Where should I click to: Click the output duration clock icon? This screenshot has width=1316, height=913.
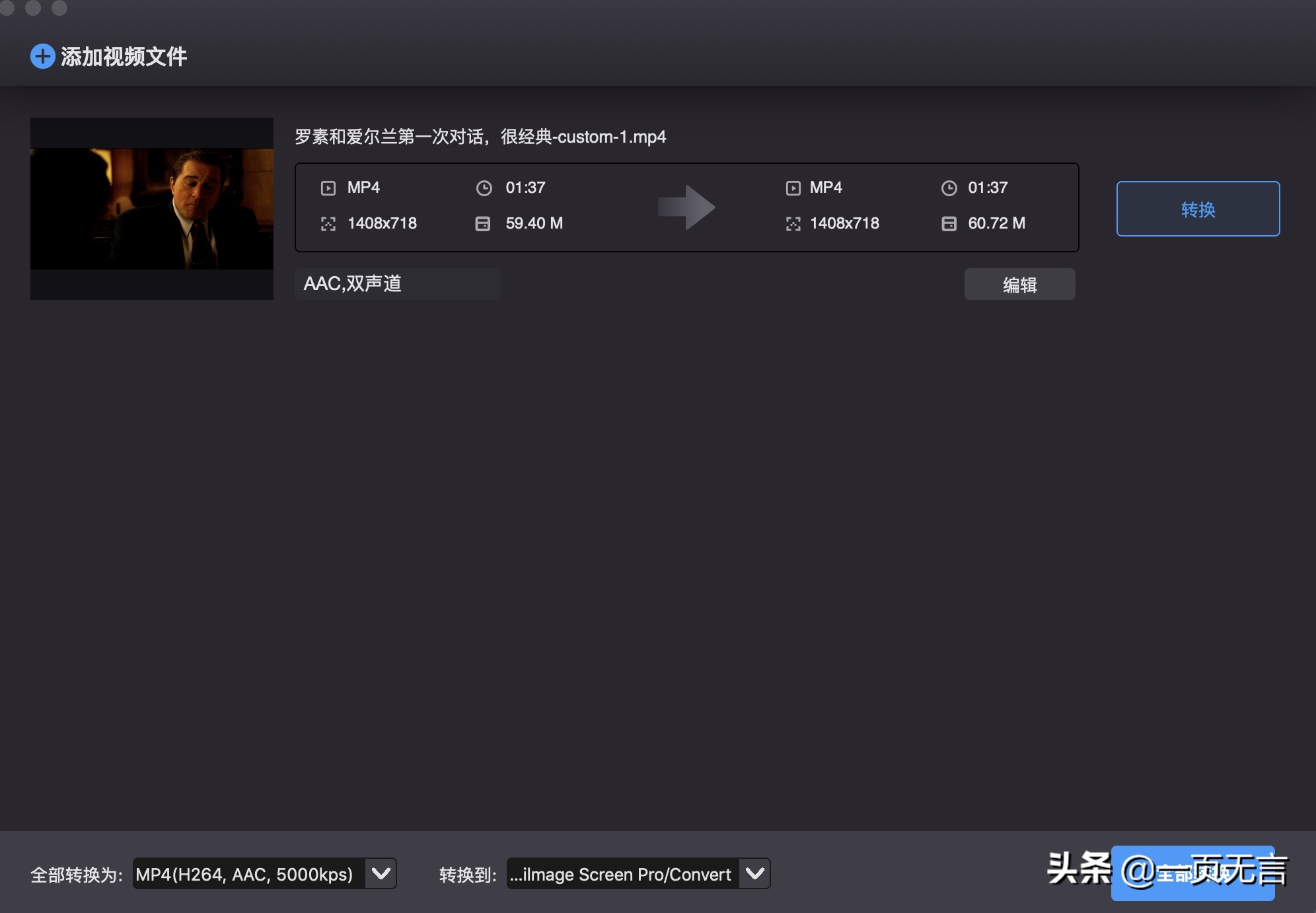pos(949,188)
